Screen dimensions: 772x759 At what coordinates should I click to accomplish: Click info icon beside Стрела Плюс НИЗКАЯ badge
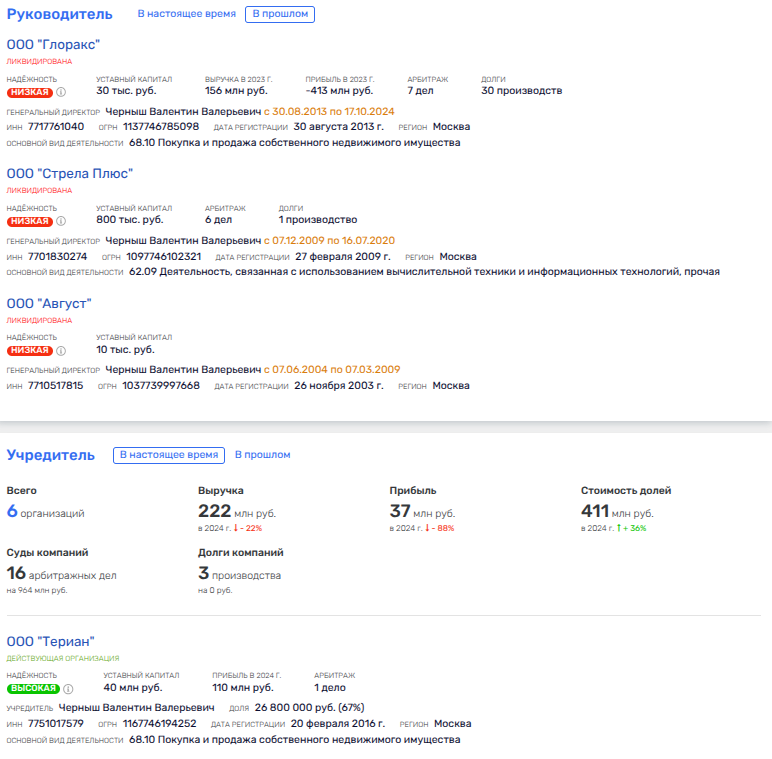[x=61, y=221]
